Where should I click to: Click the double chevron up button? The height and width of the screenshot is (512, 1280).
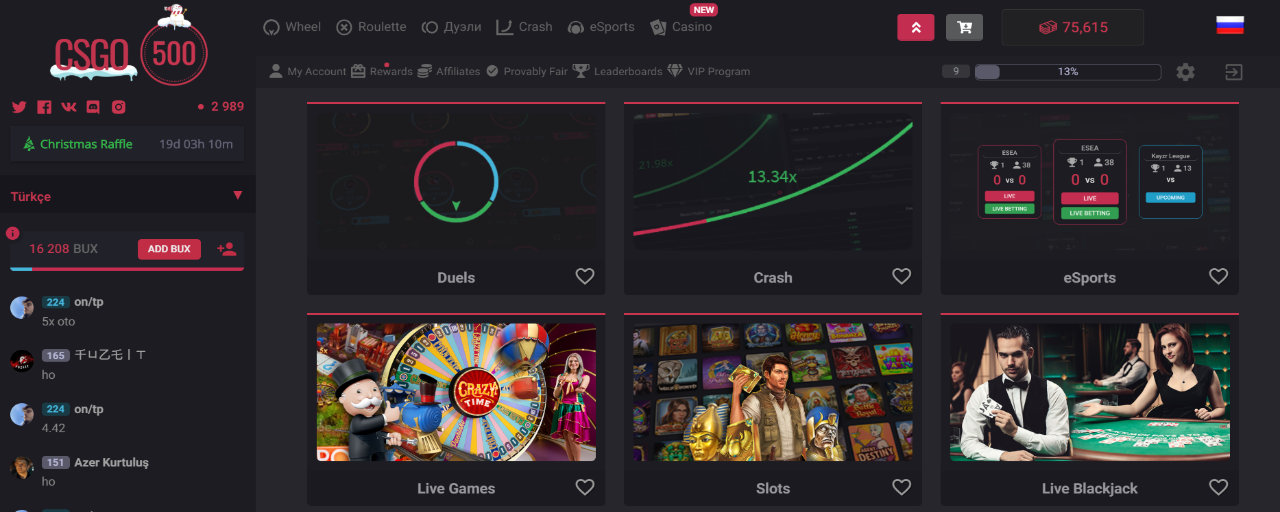click(x=915, y=27)
